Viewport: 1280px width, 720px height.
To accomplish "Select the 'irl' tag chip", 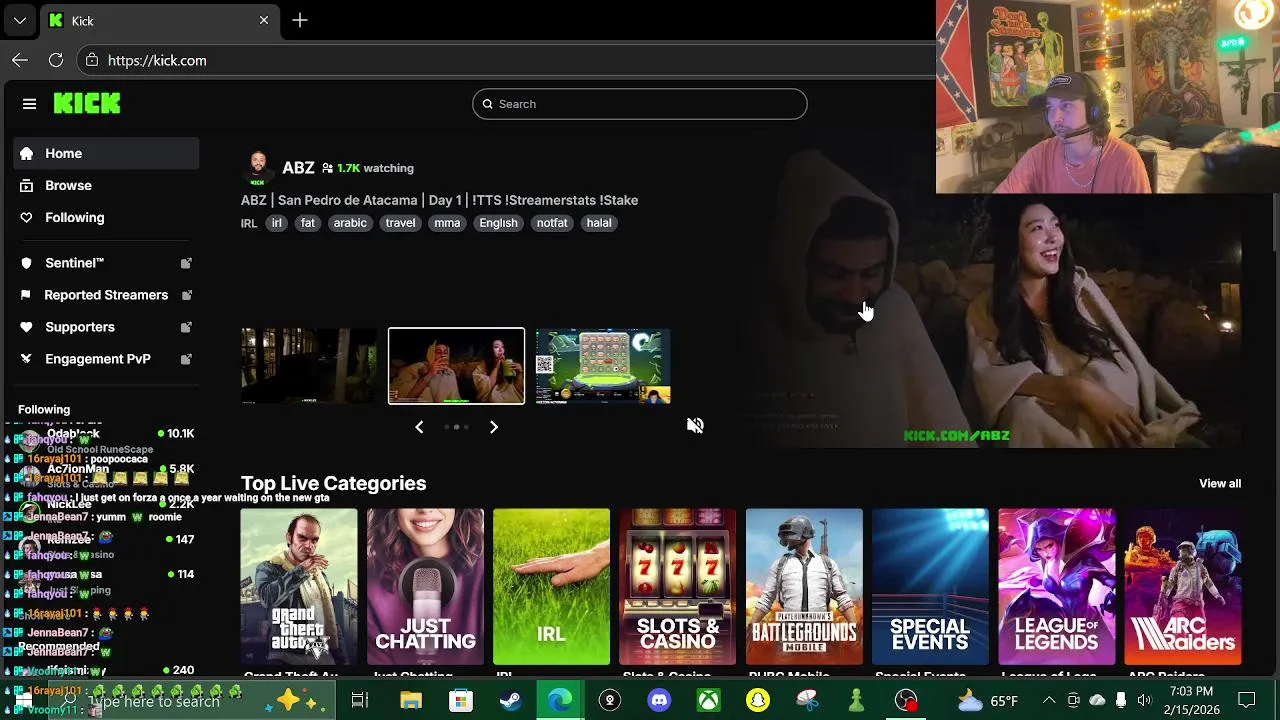I will (277, 223).
